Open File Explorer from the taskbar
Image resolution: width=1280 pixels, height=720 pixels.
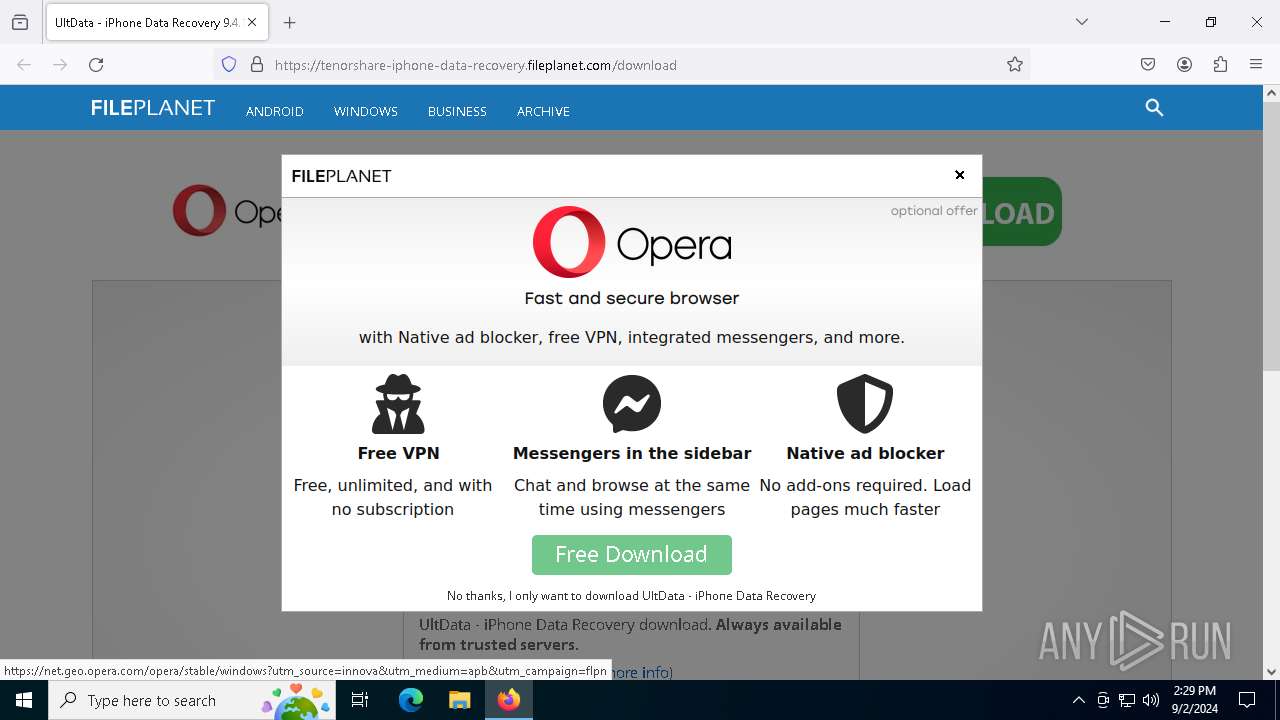[x=459, y=700]
